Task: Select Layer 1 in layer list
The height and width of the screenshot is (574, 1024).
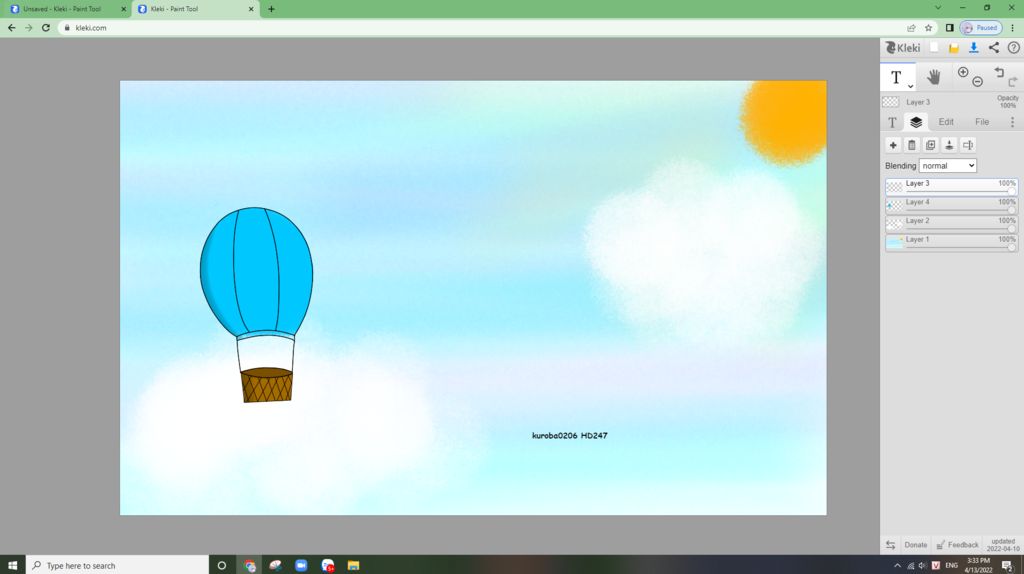Action: point(951,242)
